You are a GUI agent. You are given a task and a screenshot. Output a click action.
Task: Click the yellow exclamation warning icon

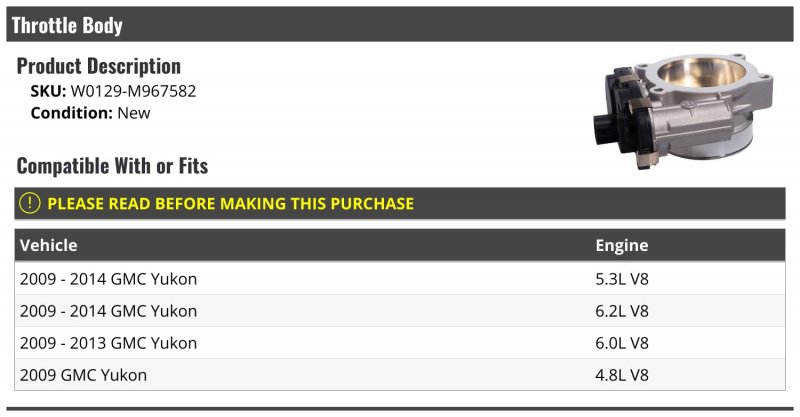coord(30,203)
